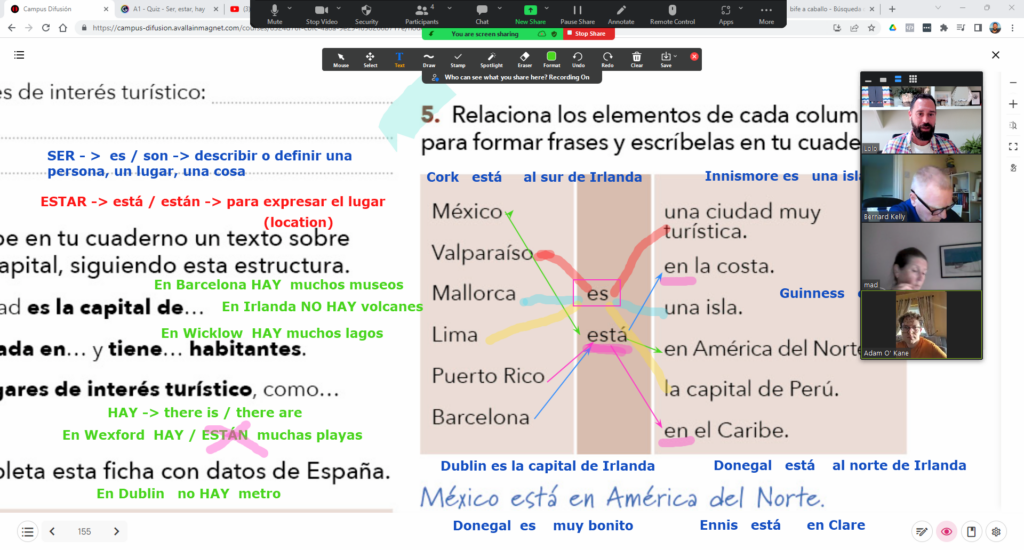Open Remote Control in Zoom toolbar
This screenshot has height=550, width=1024.
672,13
